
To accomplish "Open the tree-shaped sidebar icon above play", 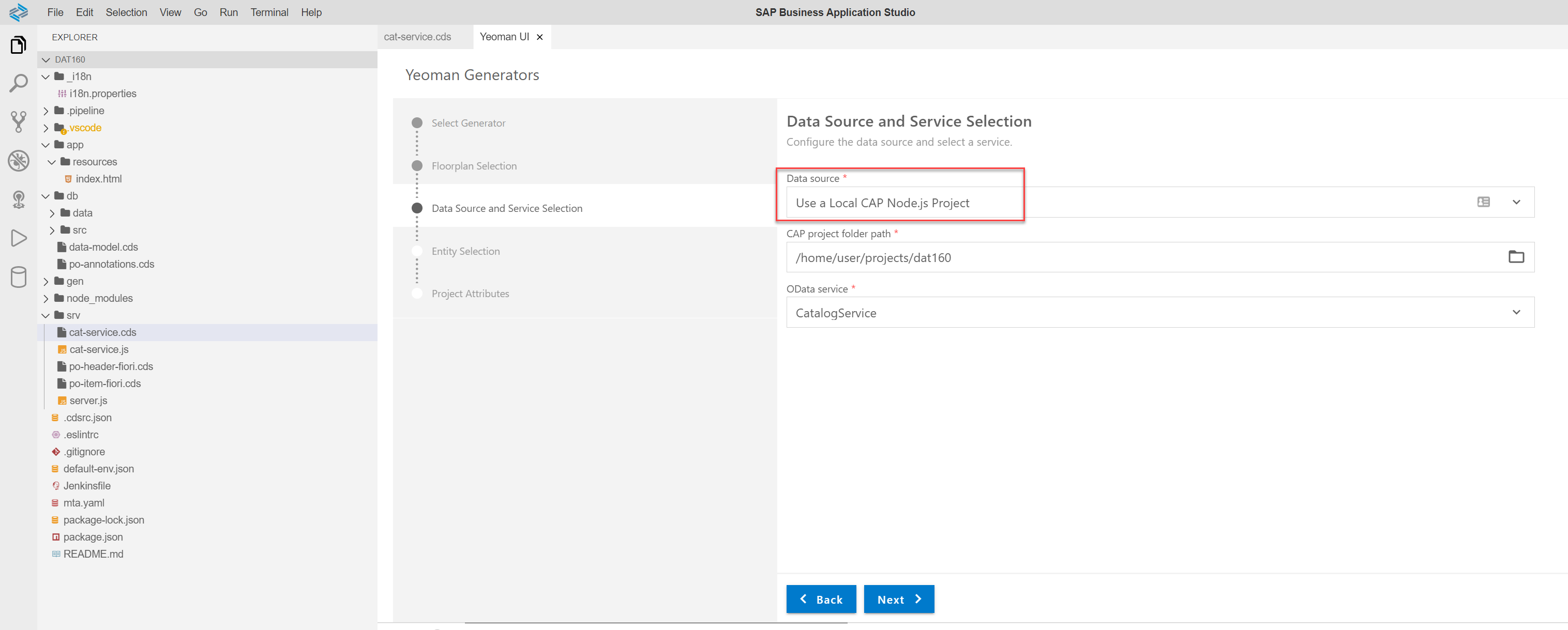I will click(x=18, y=199).
